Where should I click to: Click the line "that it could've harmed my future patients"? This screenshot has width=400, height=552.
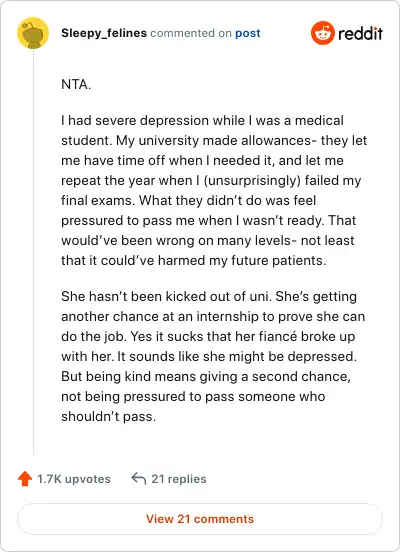point(194,261)
